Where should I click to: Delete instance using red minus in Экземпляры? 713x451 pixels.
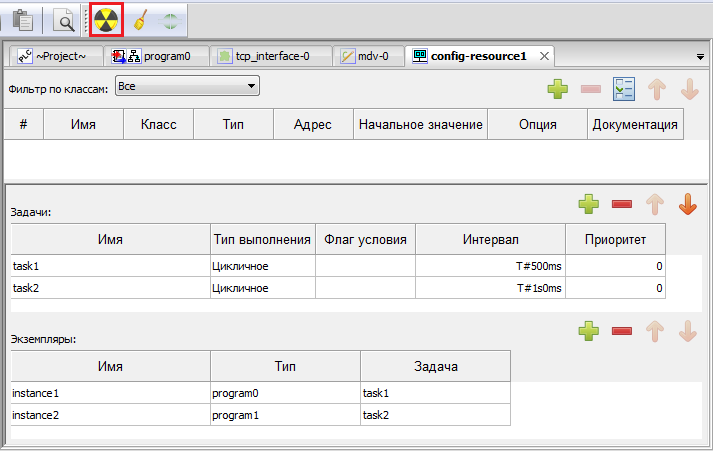tap(621, 330)
